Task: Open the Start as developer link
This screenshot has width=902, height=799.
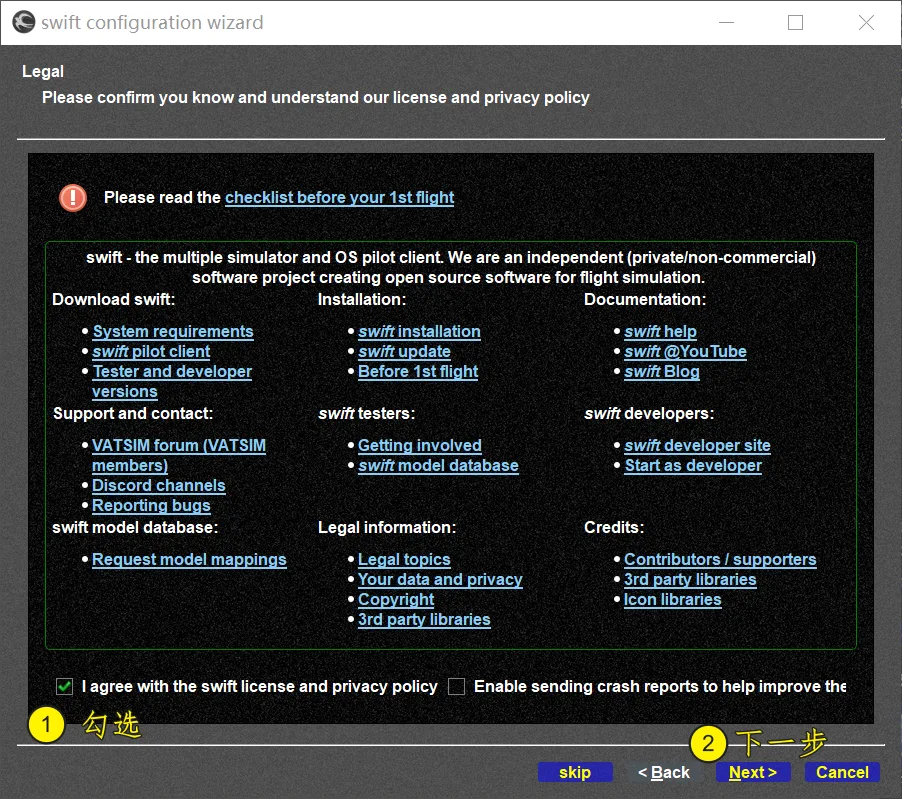Action: [x=693, y=465]
